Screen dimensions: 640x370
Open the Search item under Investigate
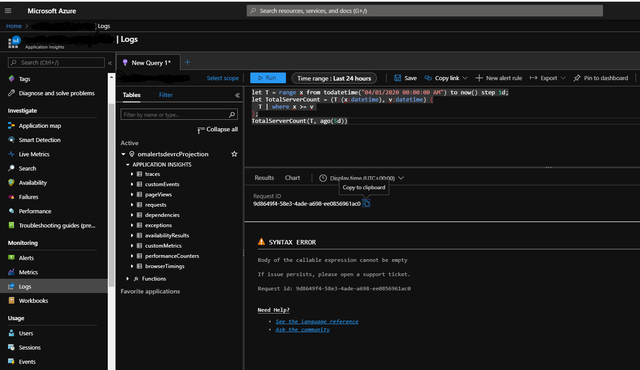pos(27,168)
